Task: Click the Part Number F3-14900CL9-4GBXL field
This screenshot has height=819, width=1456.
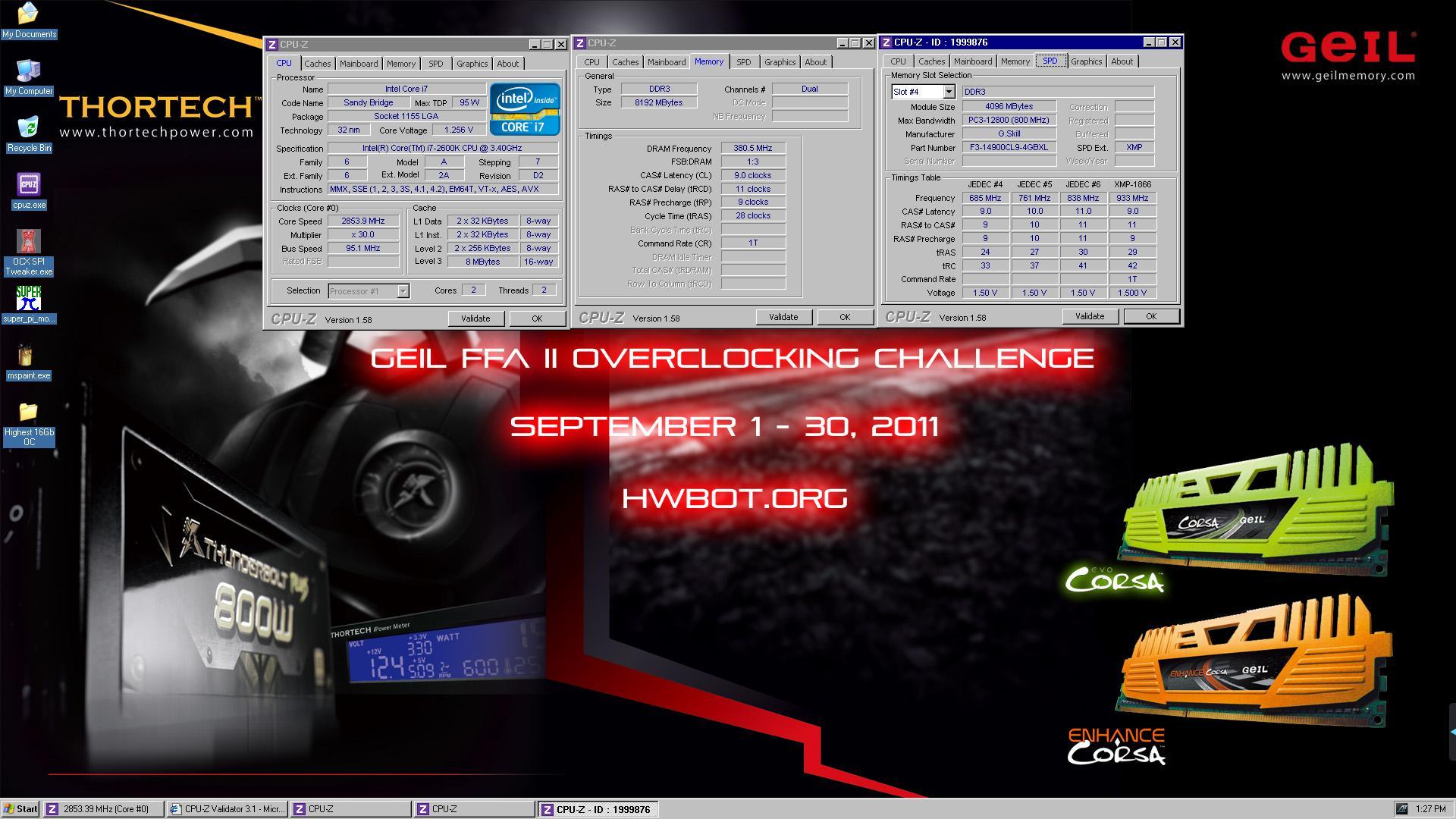Action: point(1009,147)
